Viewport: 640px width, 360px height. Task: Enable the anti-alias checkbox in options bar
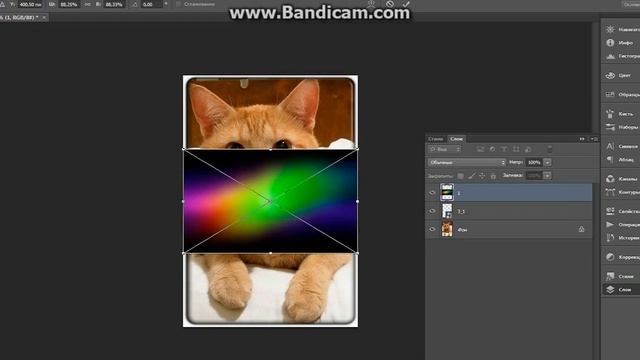pos(178,4)
